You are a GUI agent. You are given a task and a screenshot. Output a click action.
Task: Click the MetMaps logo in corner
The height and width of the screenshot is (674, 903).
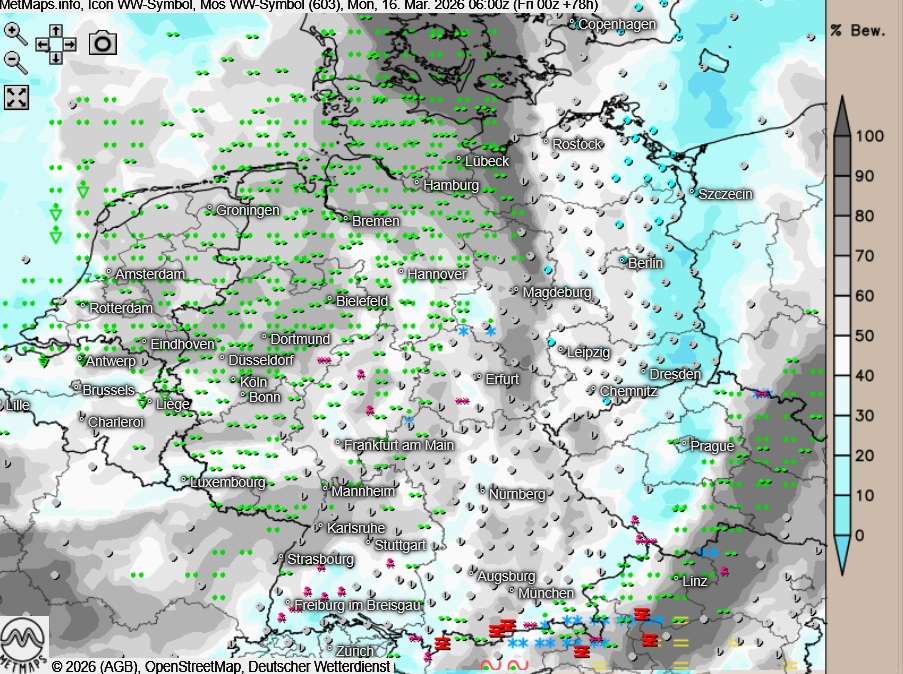pos(24,645)
